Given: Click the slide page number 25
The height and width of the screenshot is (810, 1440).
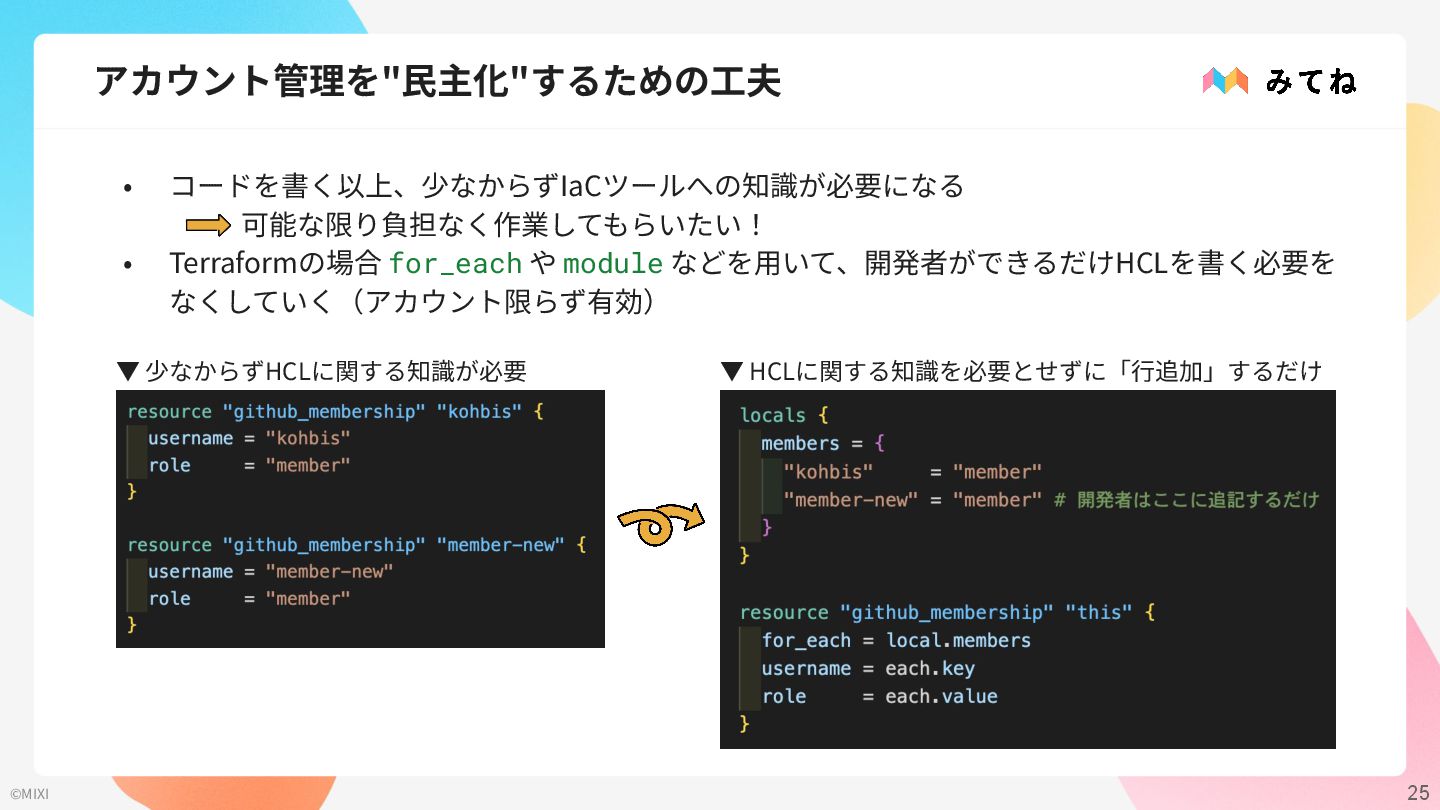Looking at the screenshot, I should [x=1418, y=793].
